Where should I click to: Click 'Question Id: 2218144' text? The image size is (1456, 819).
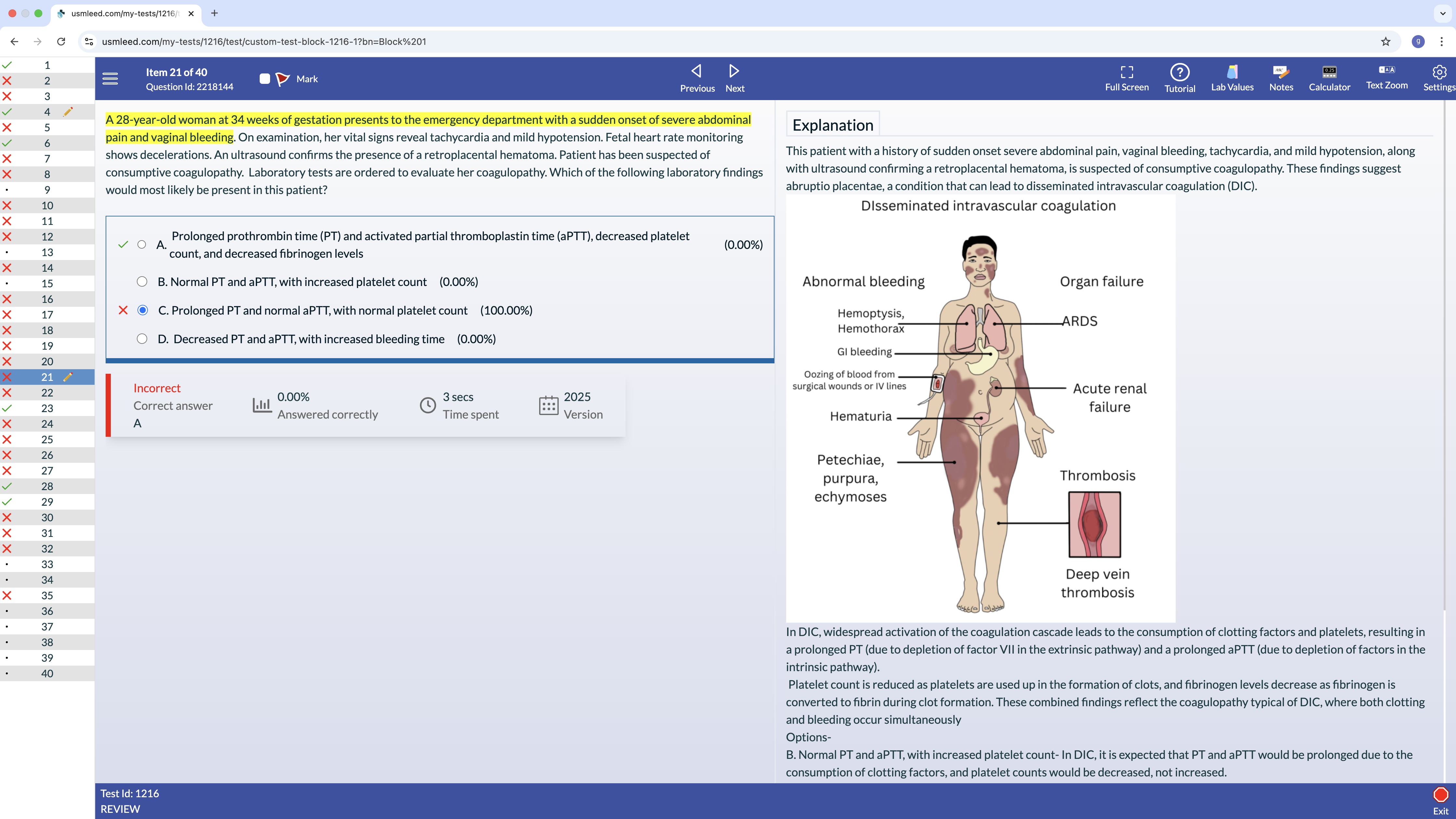(x=189, y=86)
